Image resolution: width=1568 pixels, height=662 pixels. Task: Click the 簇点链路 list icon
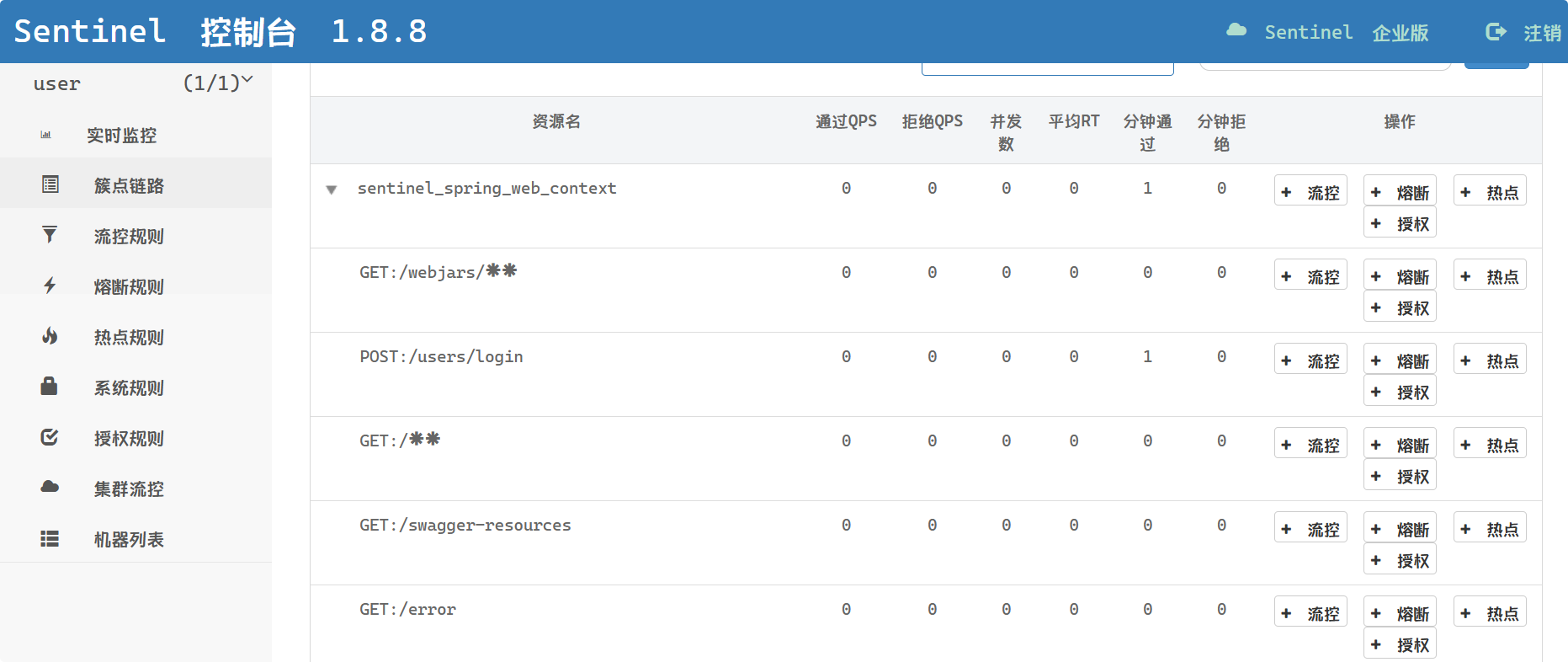coord(50,184)
